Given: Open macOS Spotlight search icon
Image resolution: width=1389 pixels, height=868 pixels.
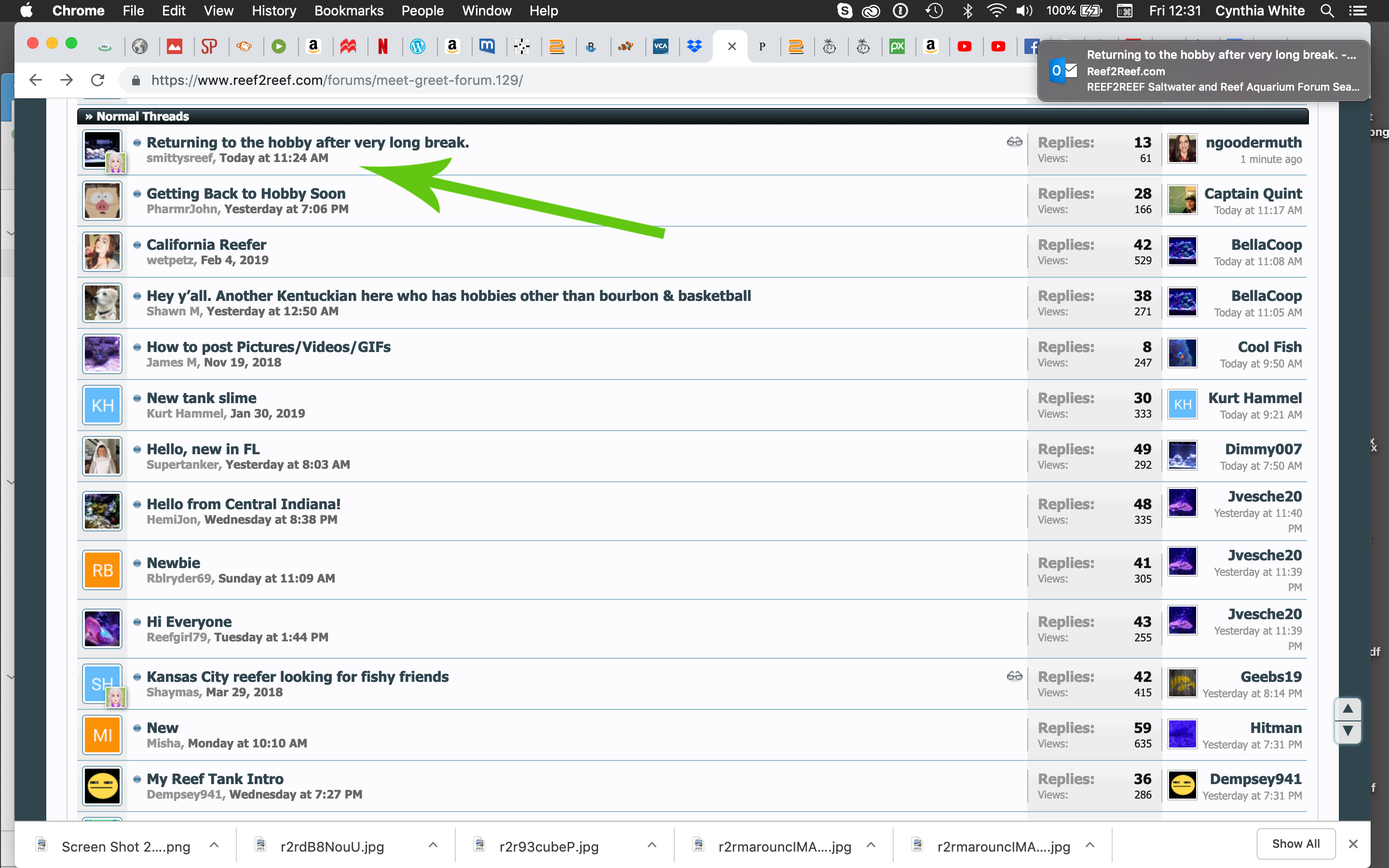Looking at the screenshot, I should tap(1327, 11).
